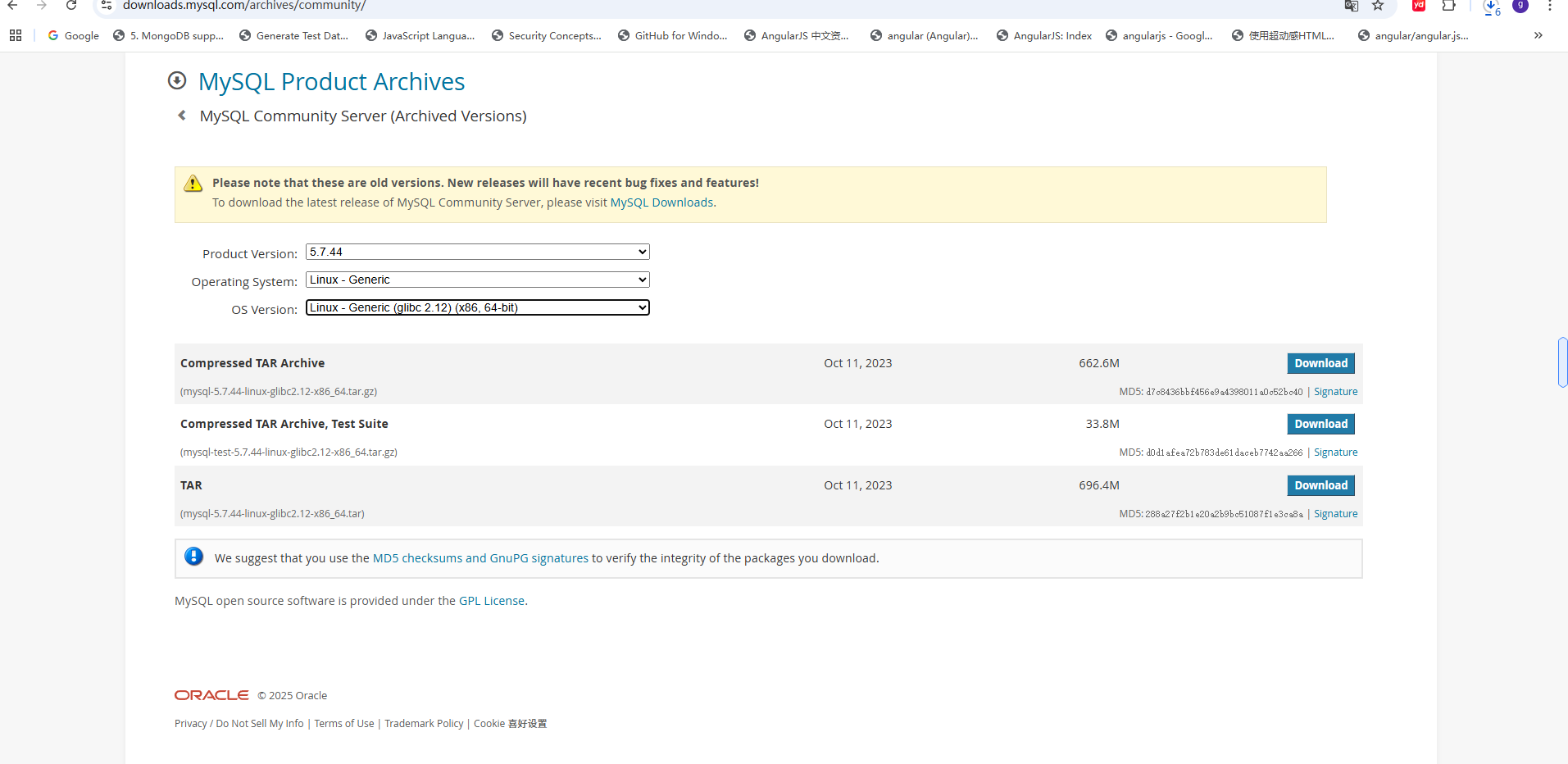This screenshot has height=764, width=1568.
Task: Click the page vertical scrollbar thumb
Action: (1562, 362)
